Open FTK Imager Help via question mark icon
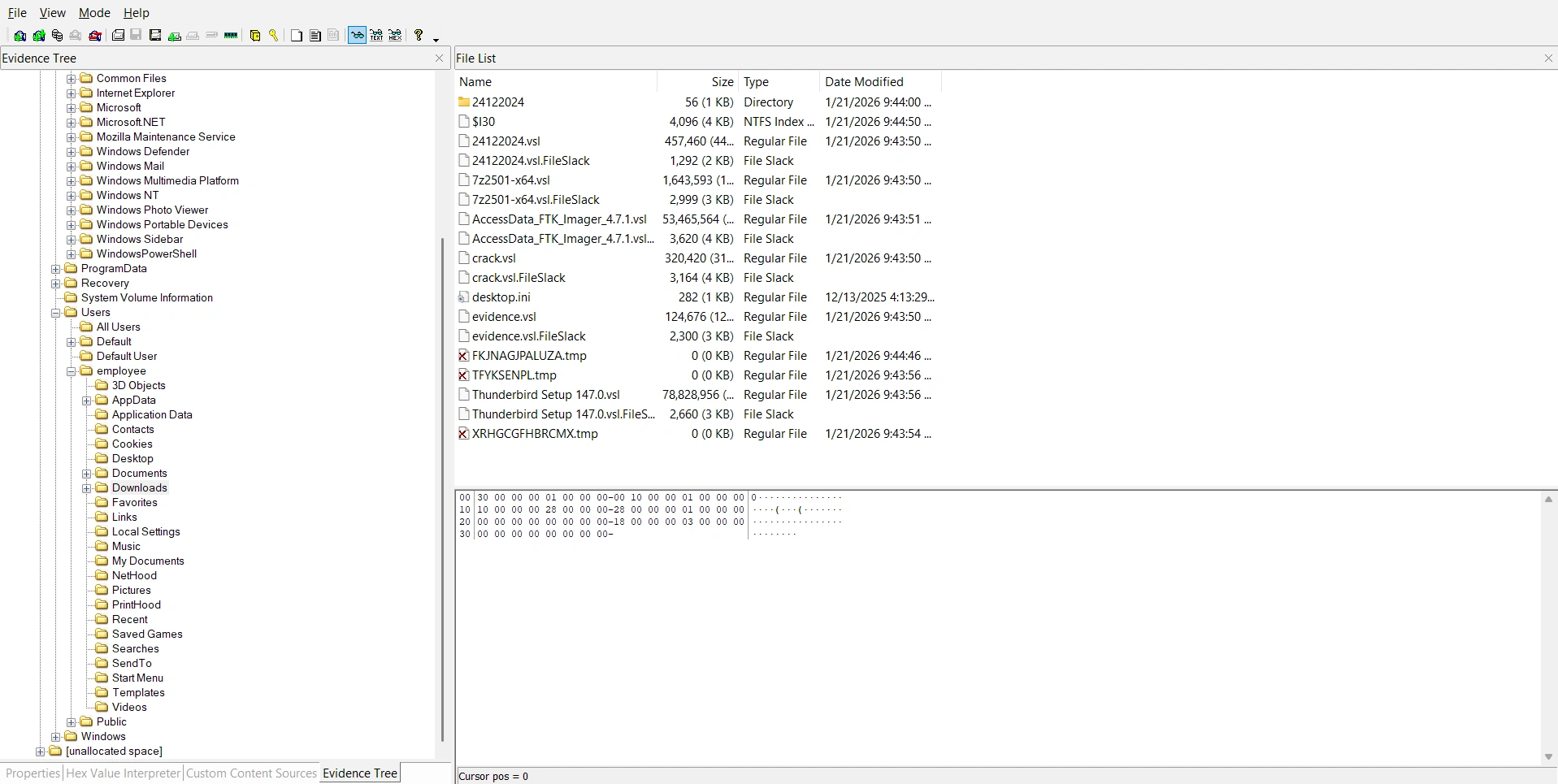 pos(418,35)
